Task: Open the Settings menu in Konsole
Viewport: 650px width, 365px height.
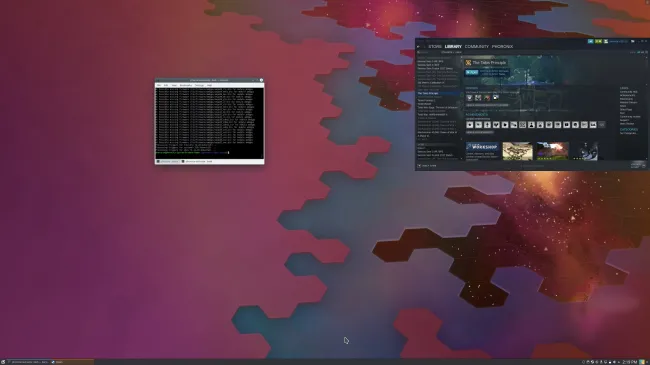Action: pyautogui.click(x=199, y=85)
